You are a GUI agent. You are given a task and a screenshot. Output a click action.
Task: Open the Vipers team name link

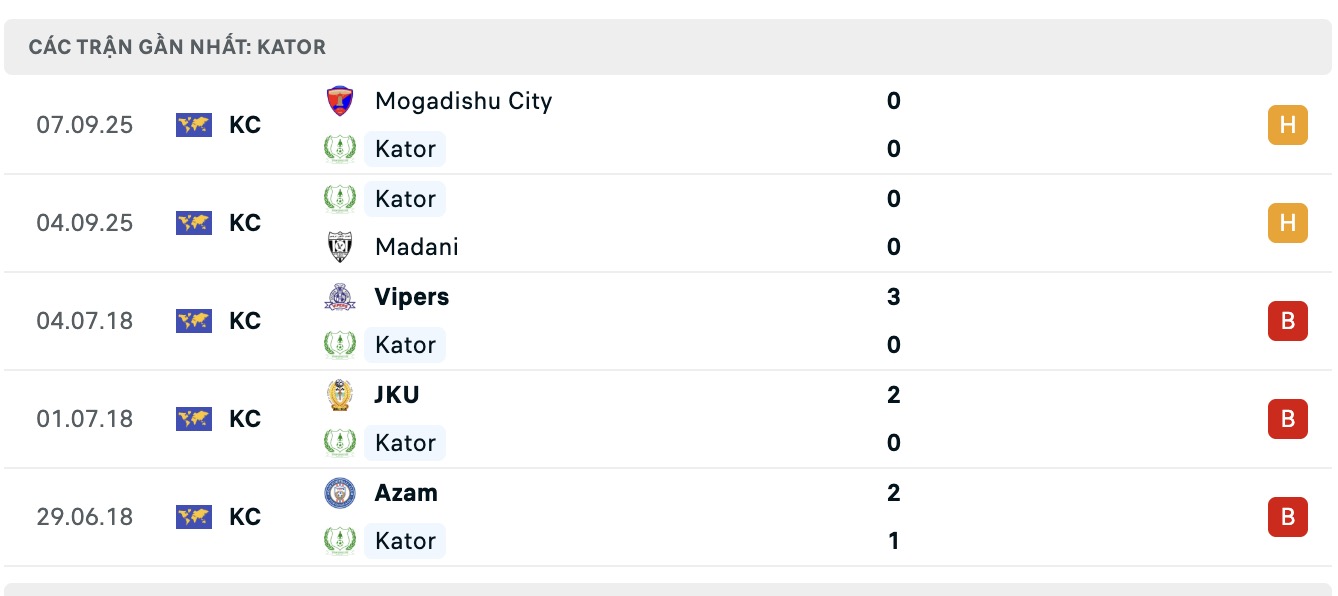[411, 296]
